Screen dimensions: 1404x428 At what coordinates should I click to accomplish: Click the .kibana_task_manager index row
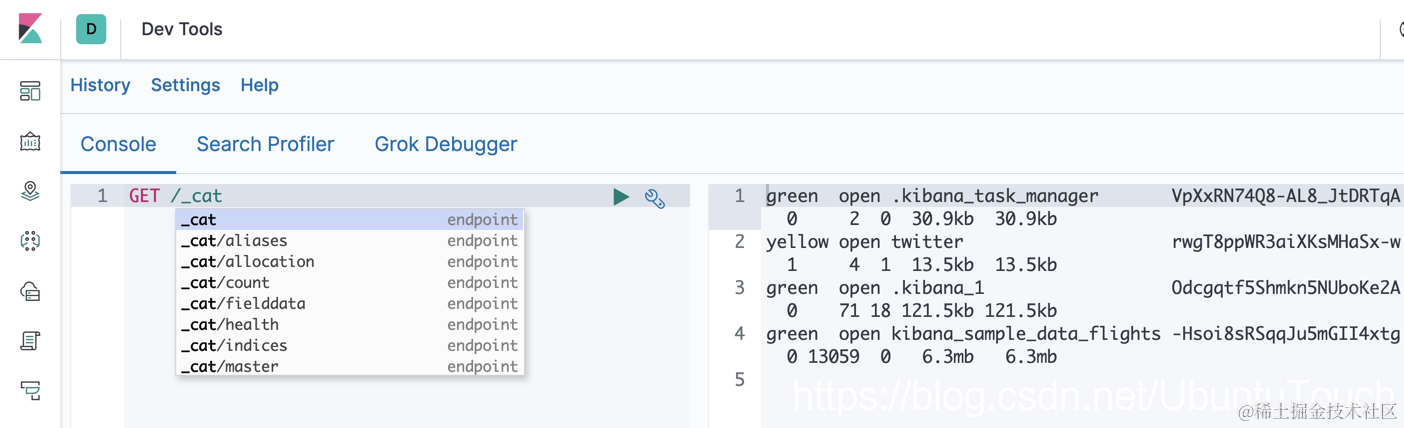pyautogui.click(x=1083, y=196)
